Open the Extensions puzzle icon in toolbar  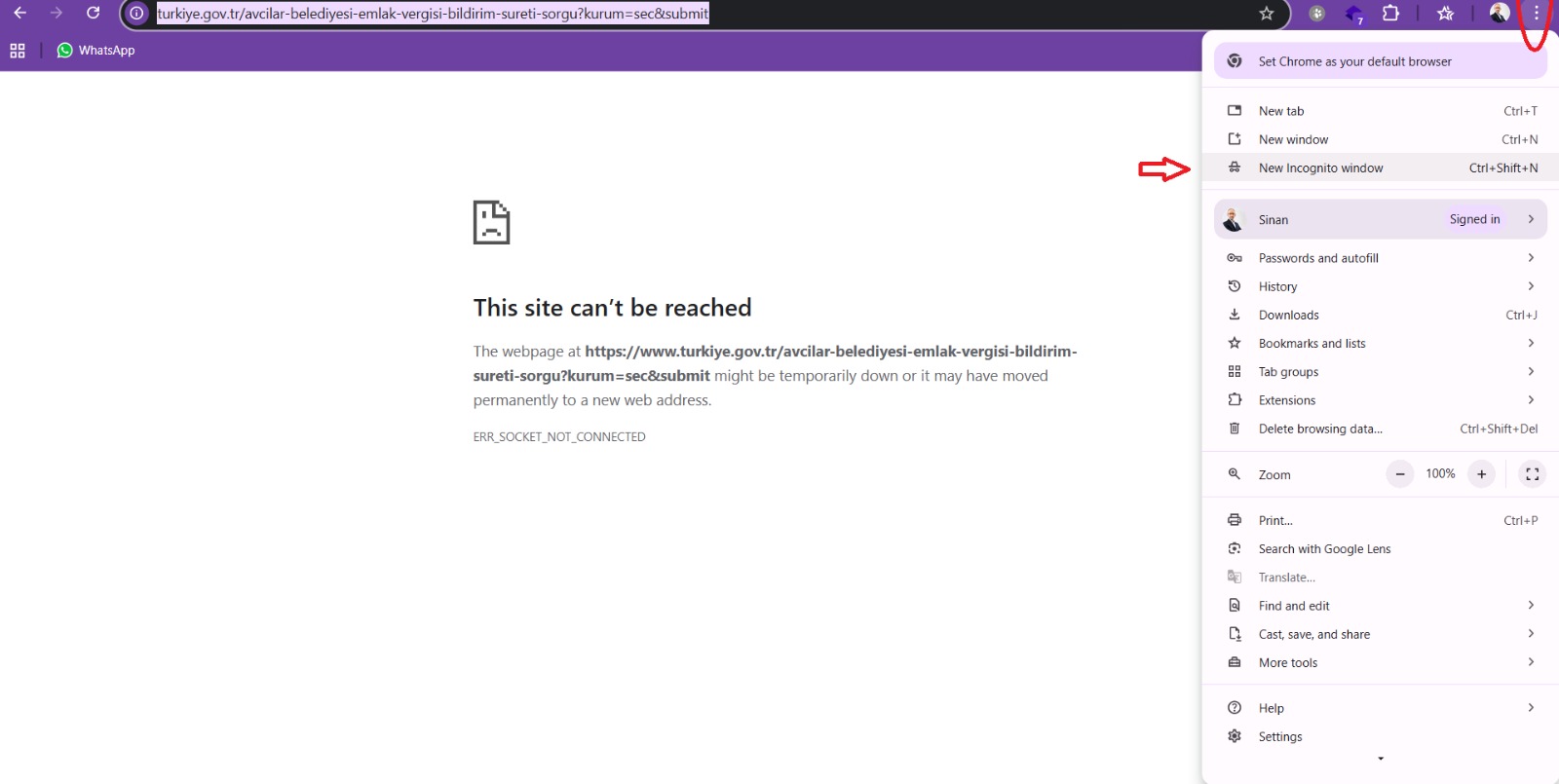(1390, 14)
